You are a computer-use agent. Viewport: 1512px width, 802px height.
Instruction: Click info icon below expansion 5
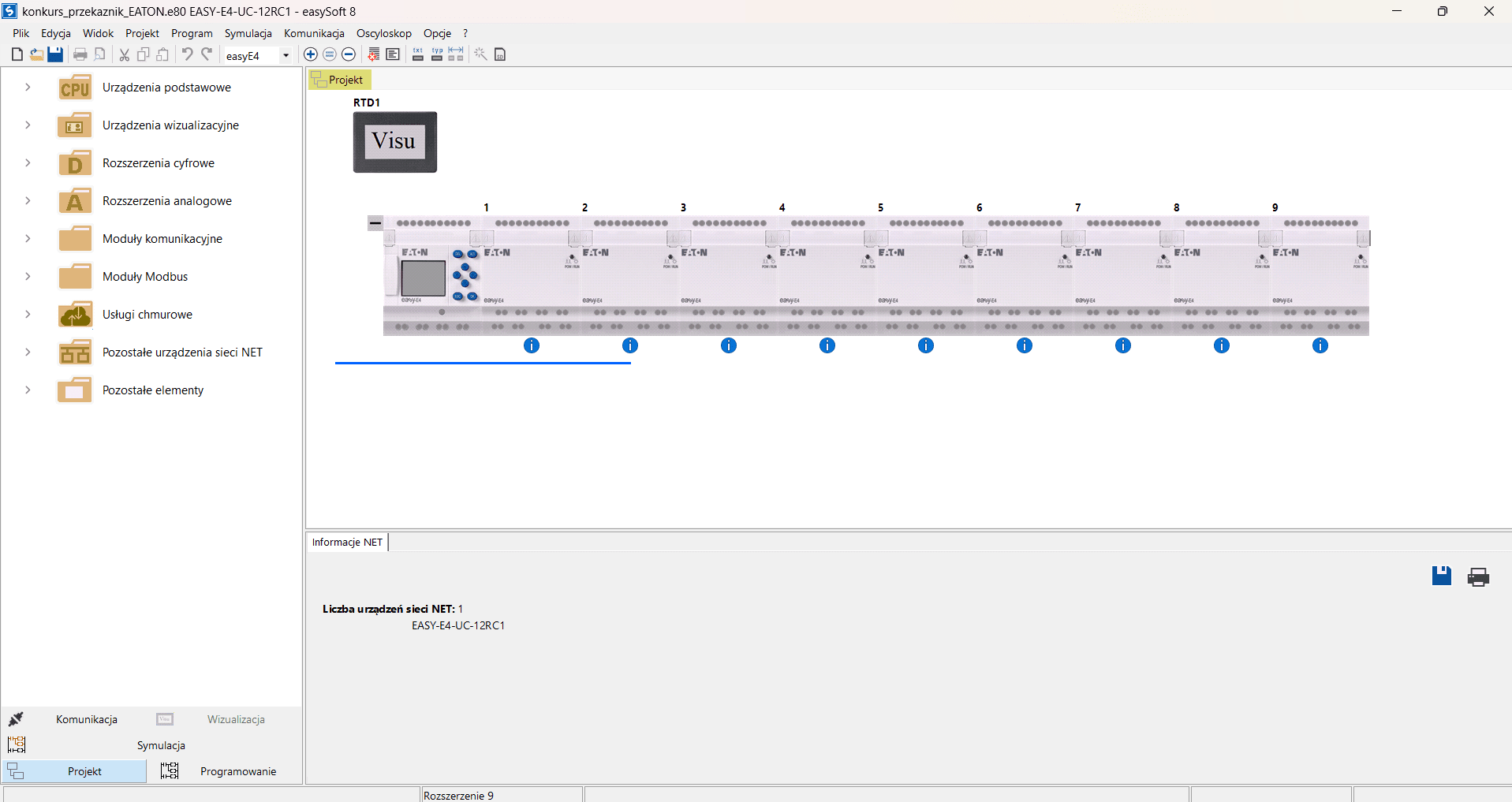point(926,345)
